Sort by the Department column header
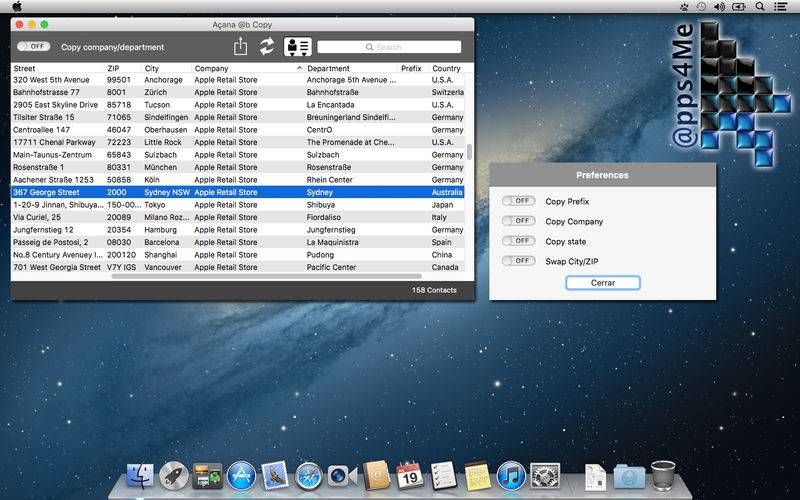Viewport: 800px width, 500px height. pyautogui.click(x=328, y=68)
